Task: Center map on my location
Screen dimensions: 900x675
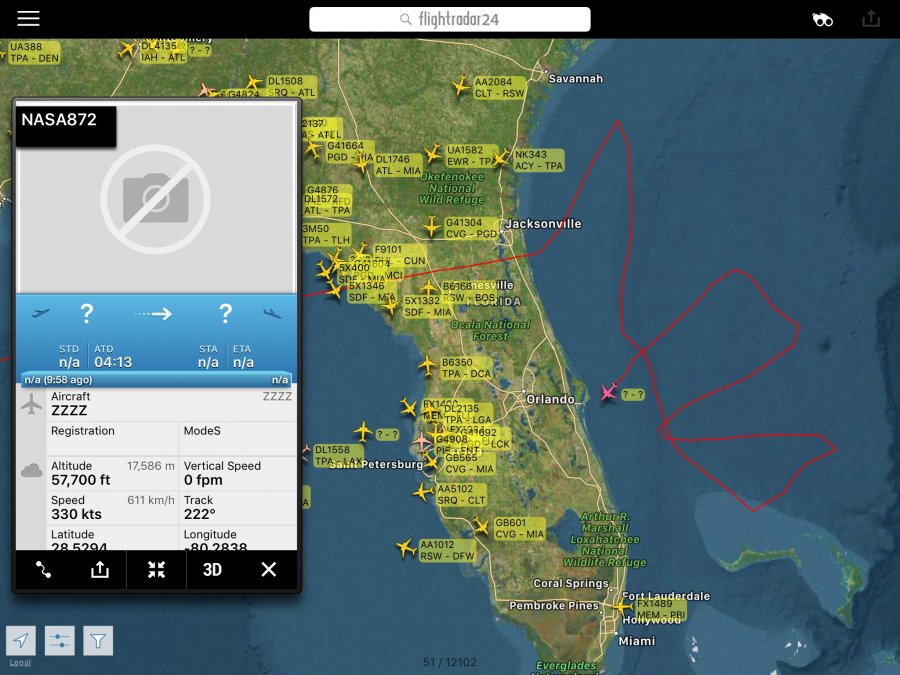Action: [x=21, y=641]
